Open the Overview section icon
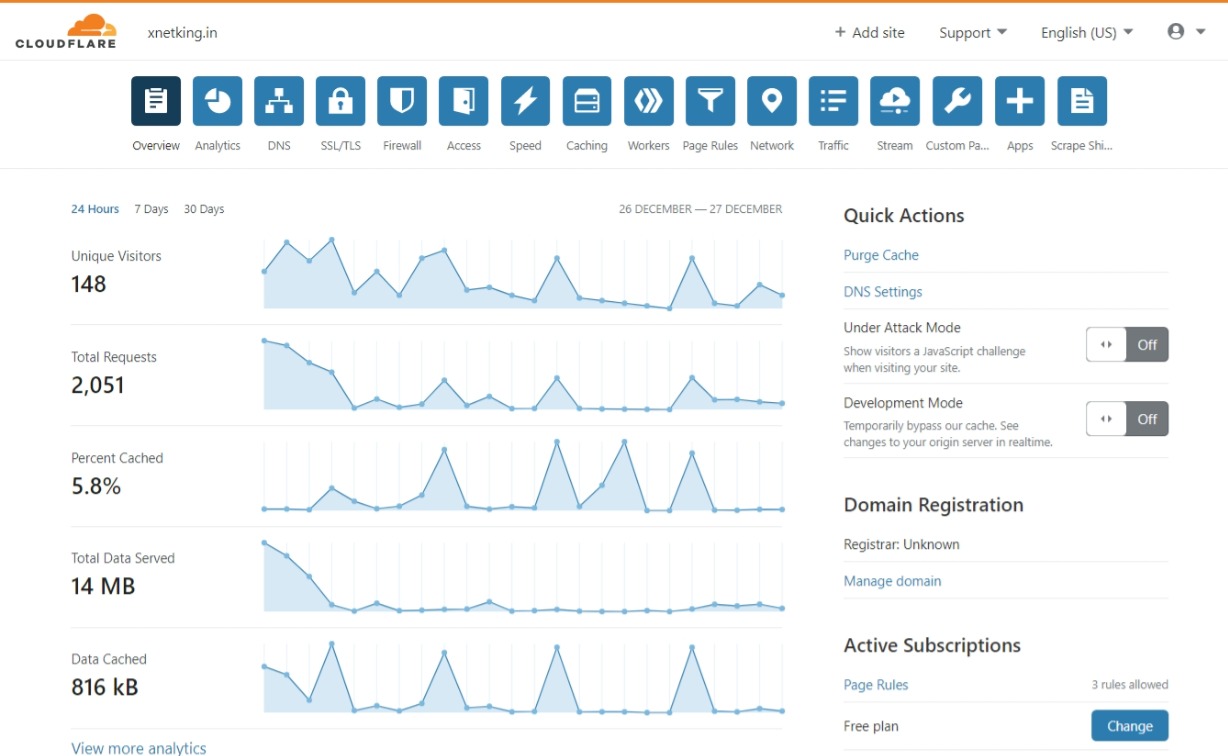Viewport: 1228px width, 756px height. 156,101
